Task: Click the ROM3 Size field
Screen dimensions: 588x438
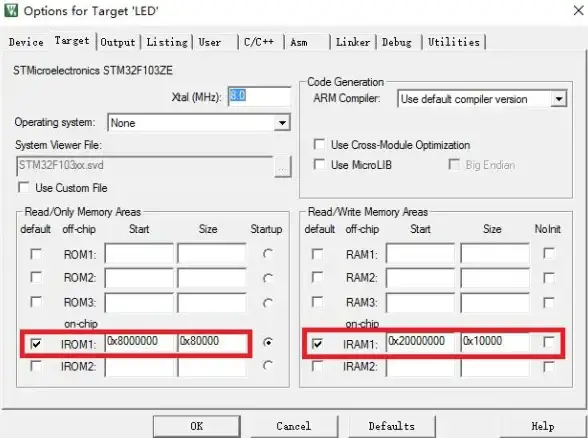Action: pyautogui.click(x=212, y=302)
